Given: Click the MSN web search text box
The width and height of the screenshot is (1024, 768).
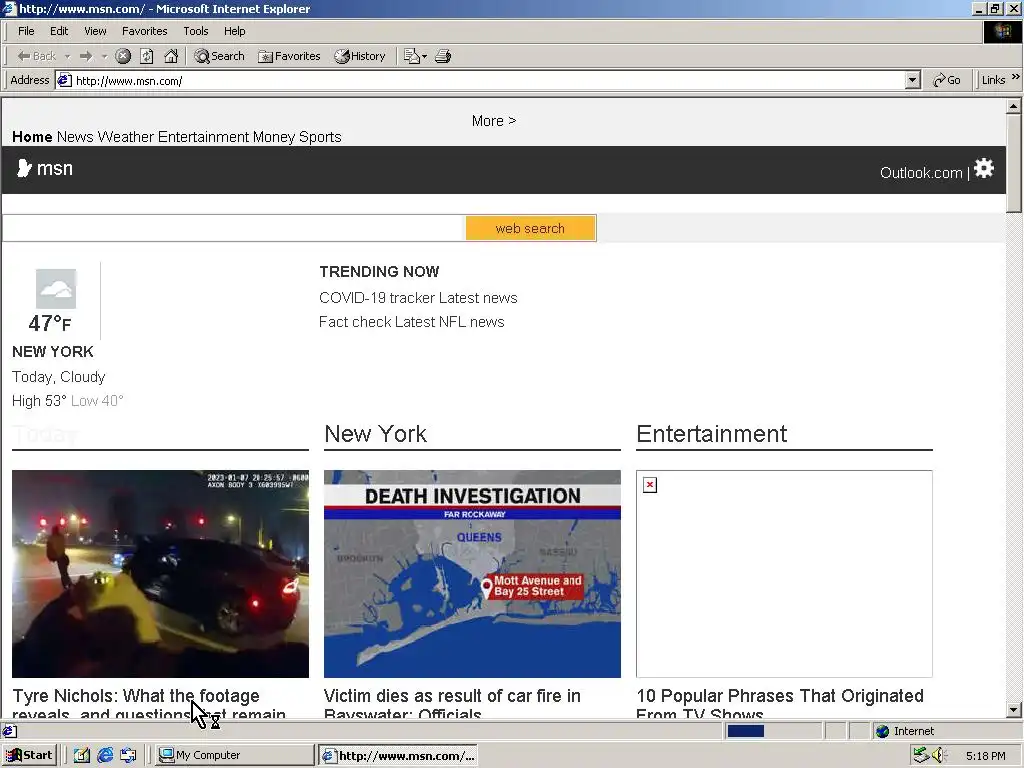Looking at the screenshot, I should [234, 228].
